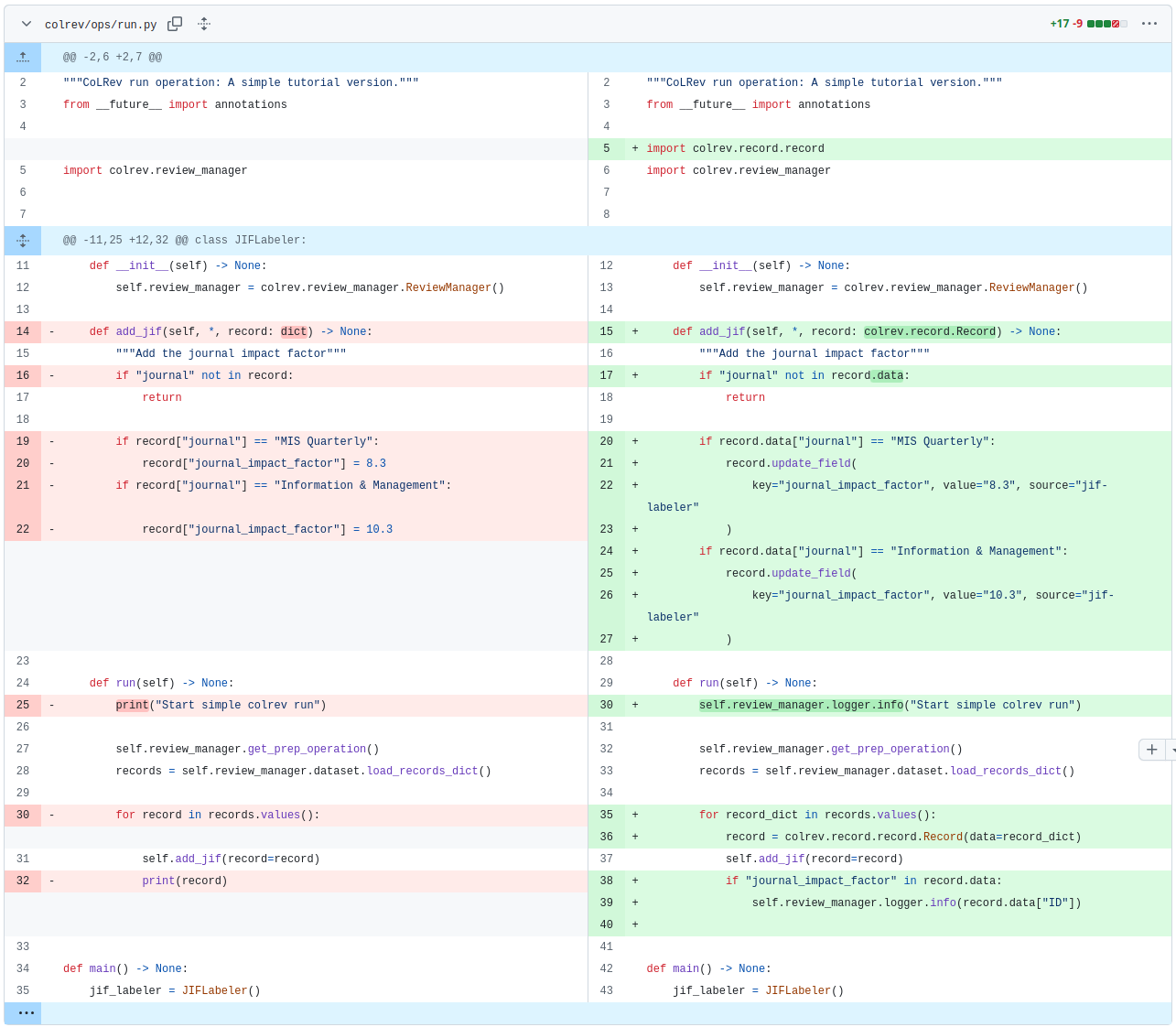Select added line number 15 on right
The width and height of the screenshot is (1176, 1027).
click(606, 332)
